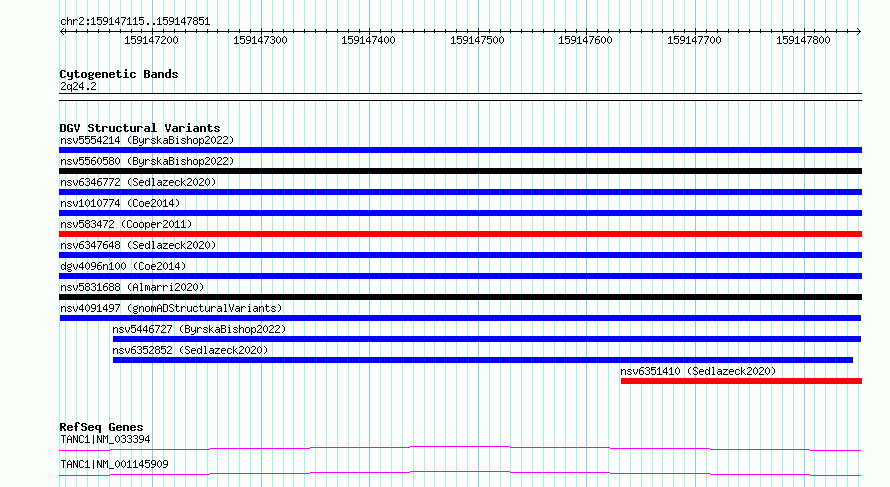Open variant nsv6352852 (Sedlazeck2020) label

[x=190, y=350]
